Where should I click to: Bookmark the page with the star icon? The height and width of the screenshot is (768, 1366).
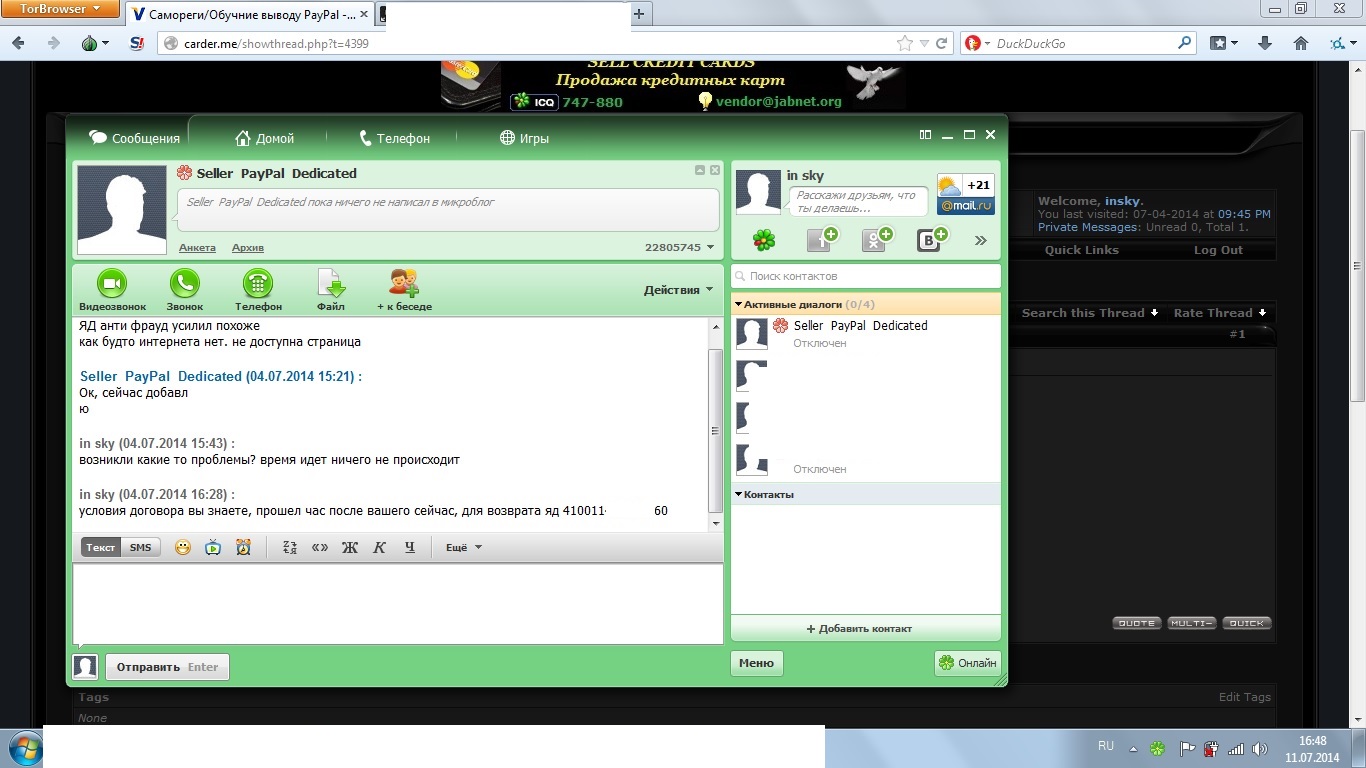pos(905,43)
